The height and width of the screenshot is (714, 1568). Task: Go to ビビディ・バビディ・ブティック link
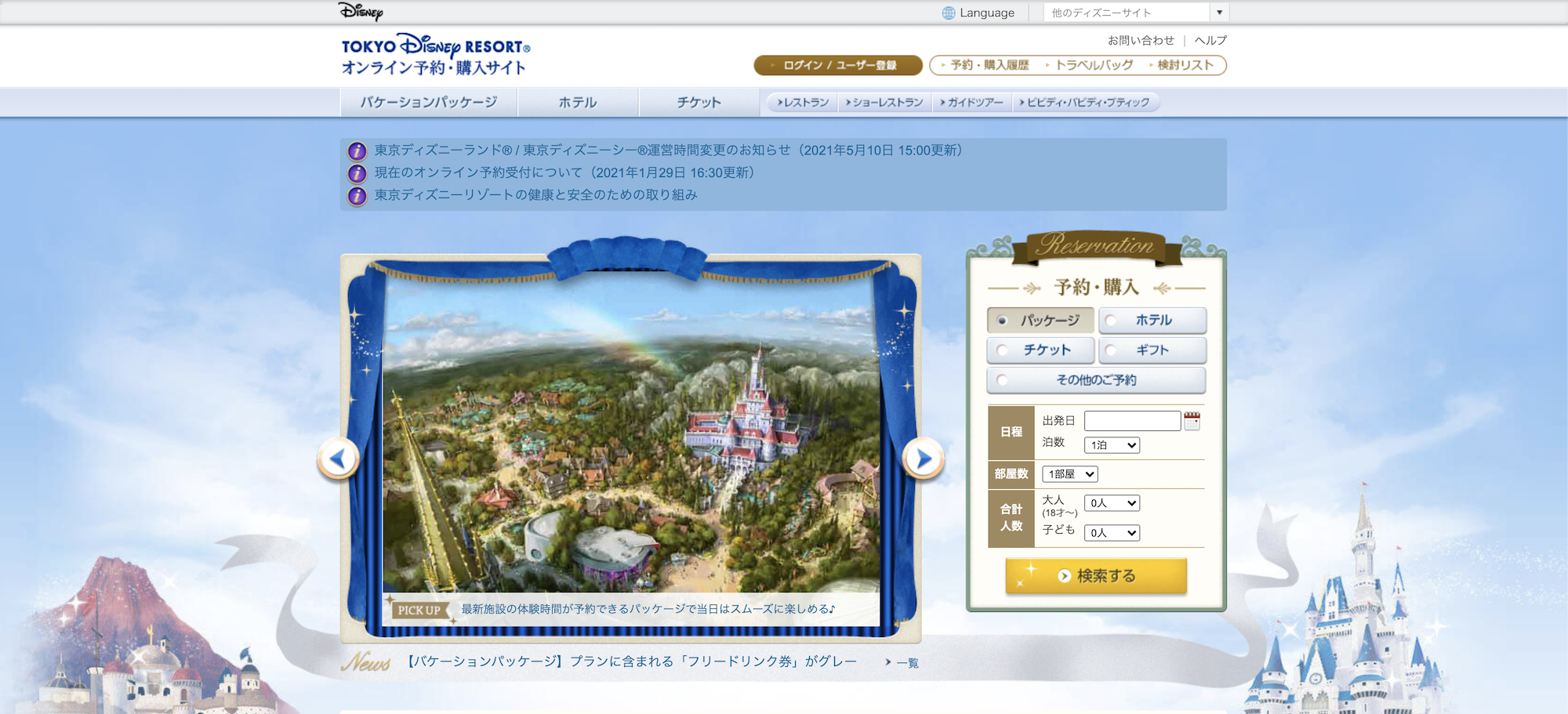1085,103
